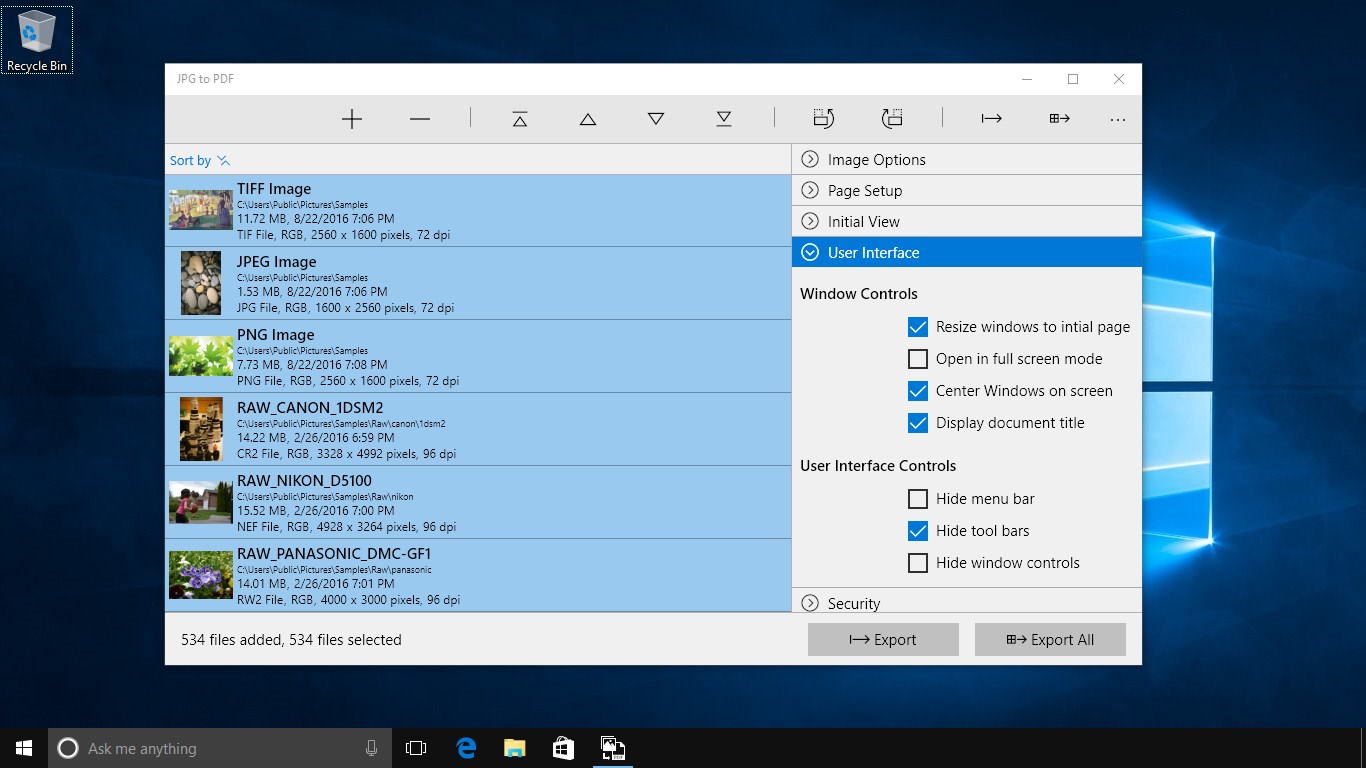The height and width of the screenshot is (768, 1366).
Task: Select the RAW_NIKON_D5100 thumbnail
Action: point(200,502)
